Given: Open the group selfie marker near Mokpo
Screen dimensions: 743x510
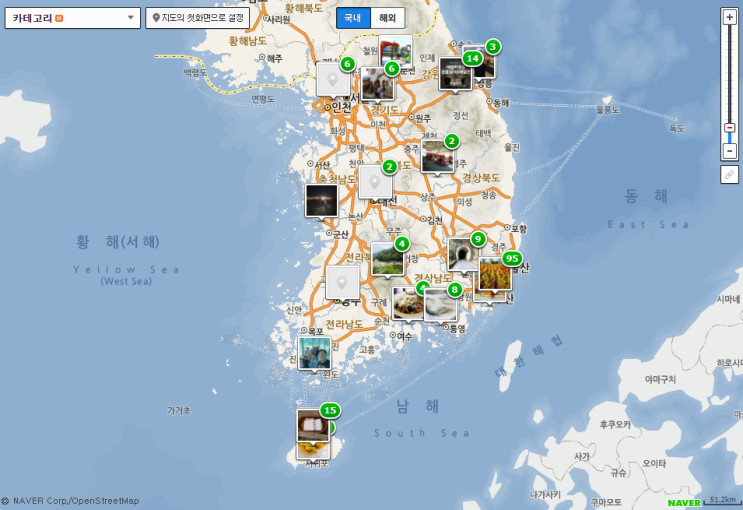Looking at the screenshot, I should tap(315, 354).
